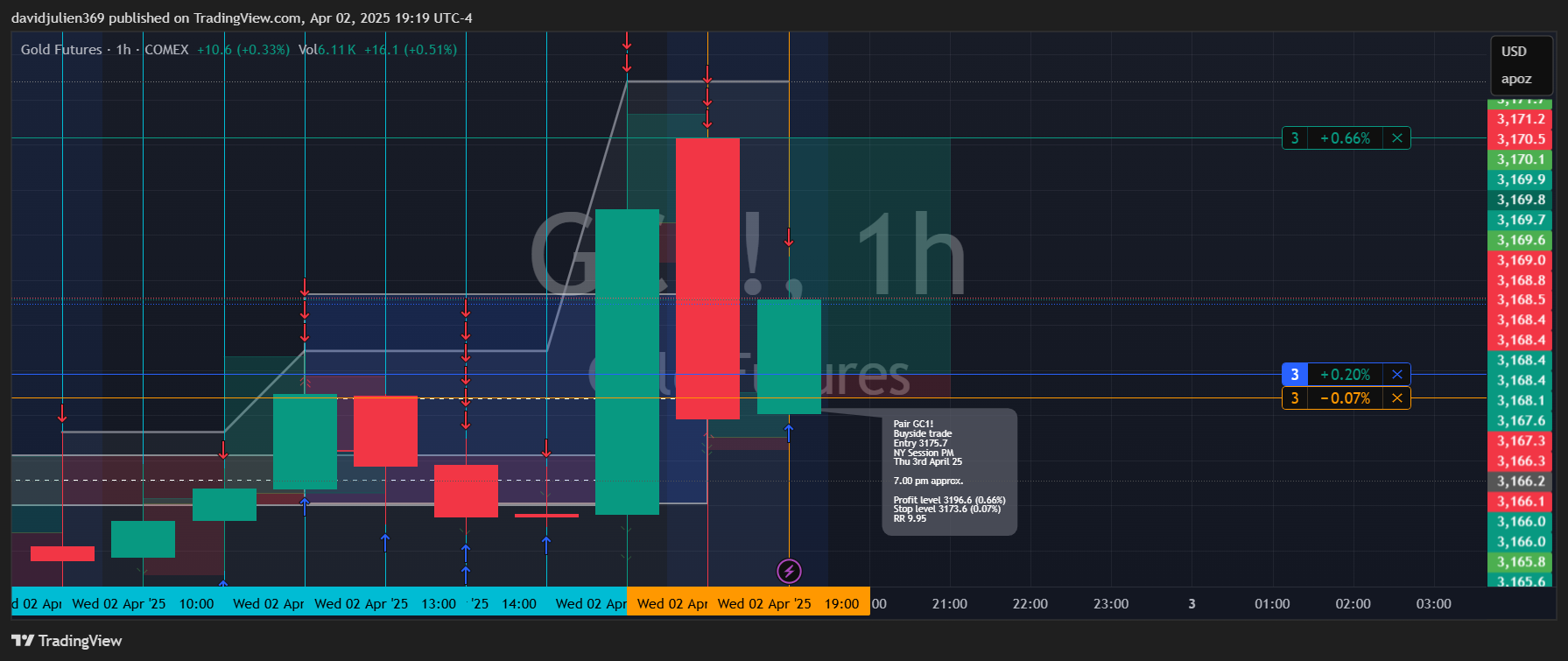This screenshot has height=661, width=1568.
Task: Click price label 3,169.7
Action: coord(1521,220)
